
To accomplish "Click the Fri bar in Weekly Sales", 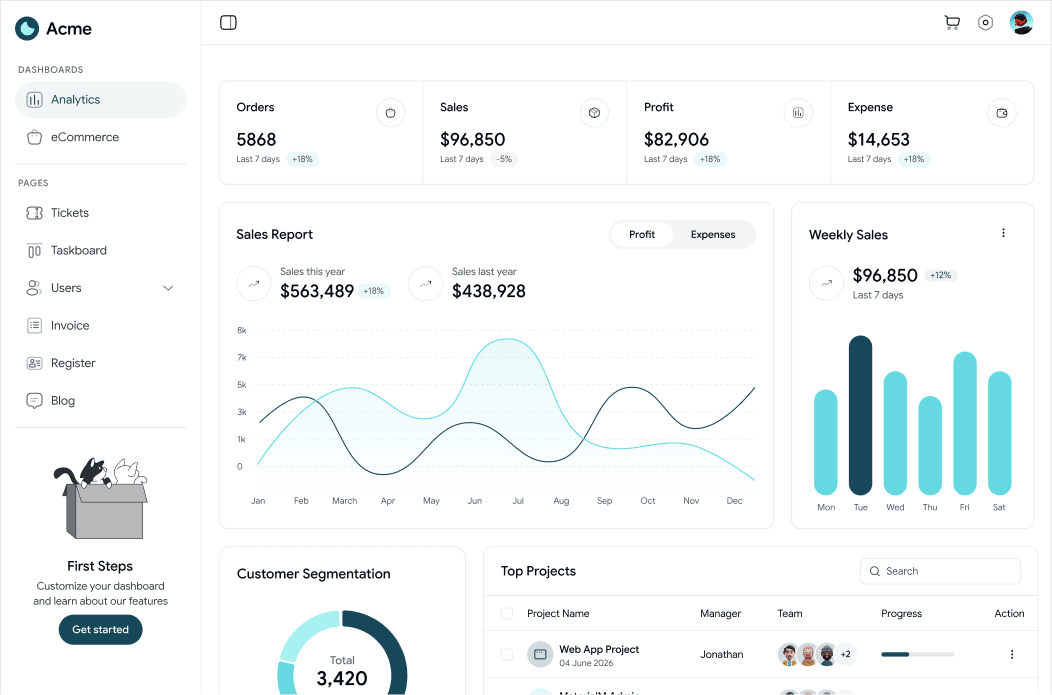I will (x=965, y=423).
